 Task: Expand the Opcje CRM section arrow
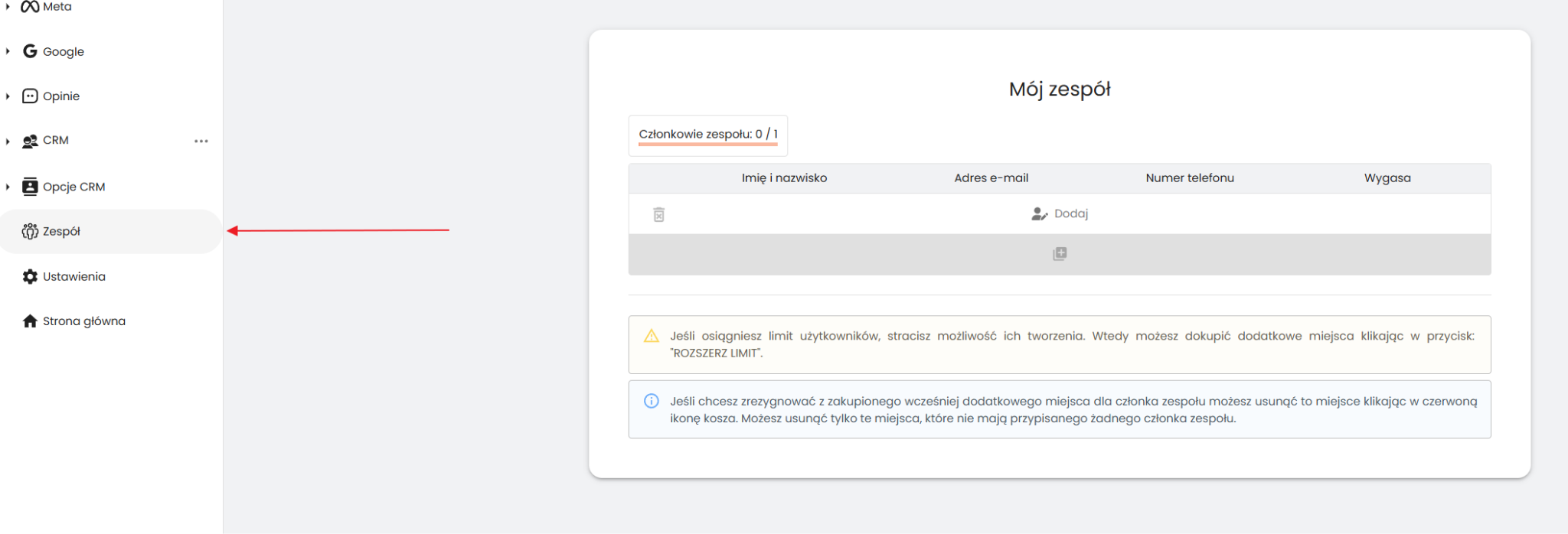(8, 187)
